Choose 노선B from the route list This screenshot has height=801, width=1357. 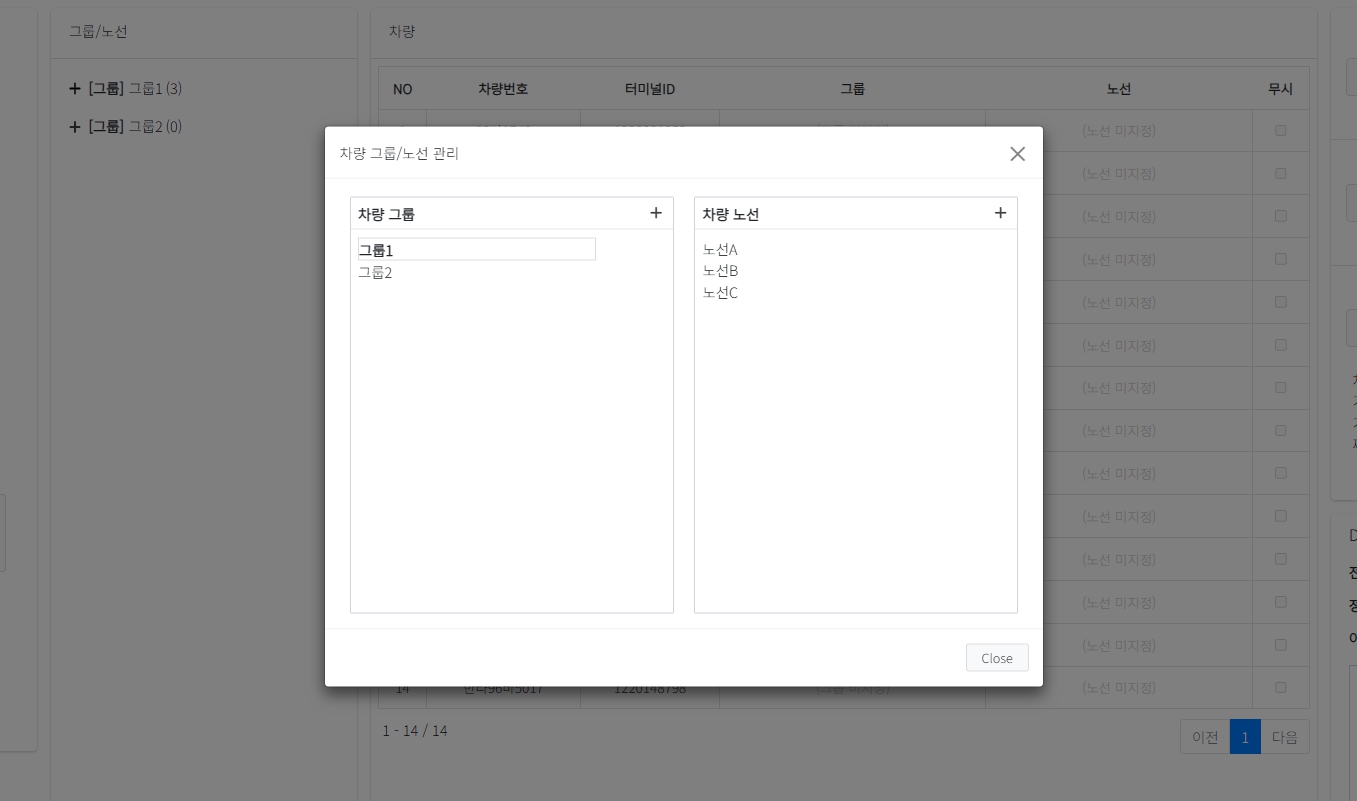[x=720, y=271]
